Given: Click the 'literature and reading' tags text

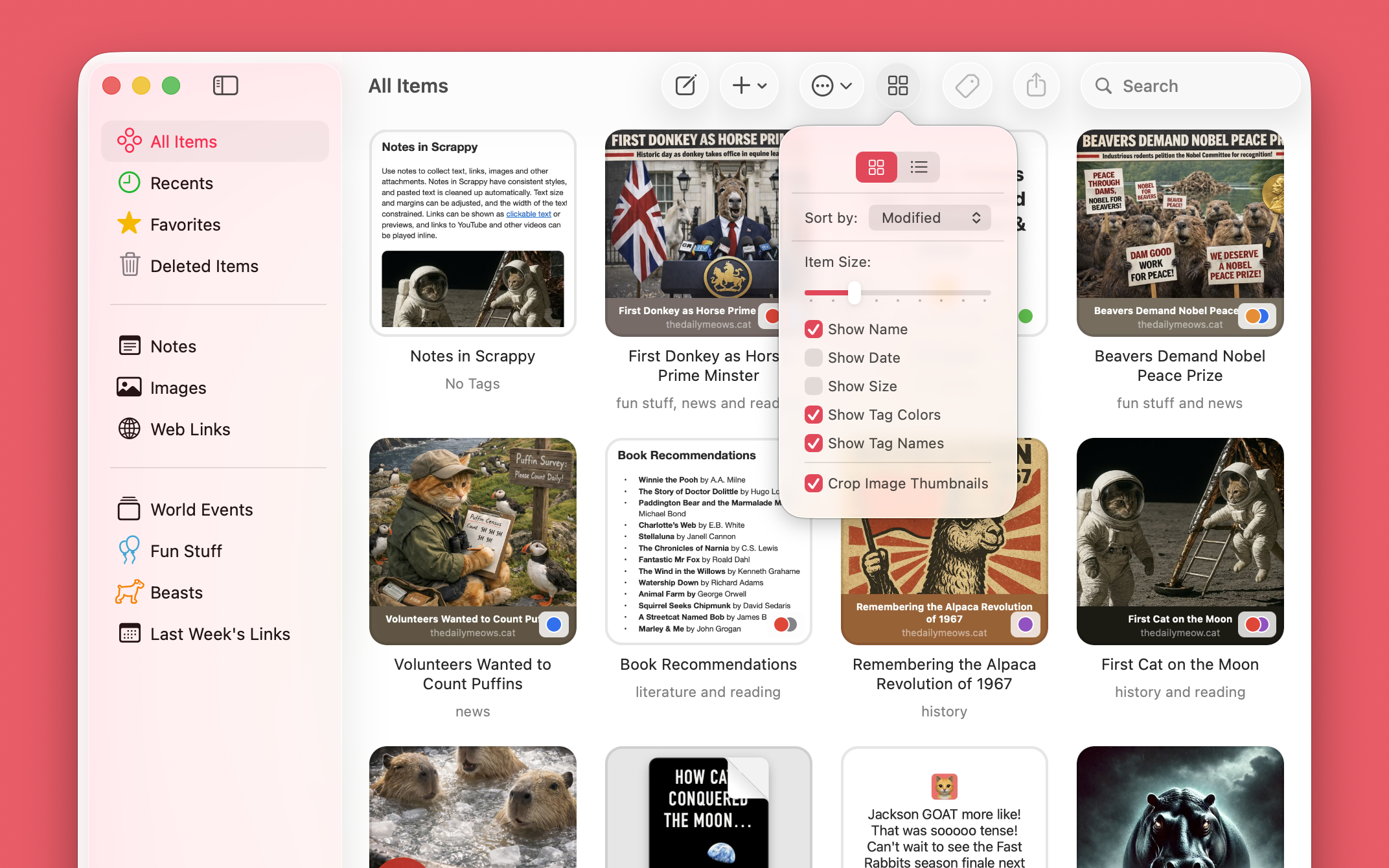Looking at the screenshot, I should 709,692.
